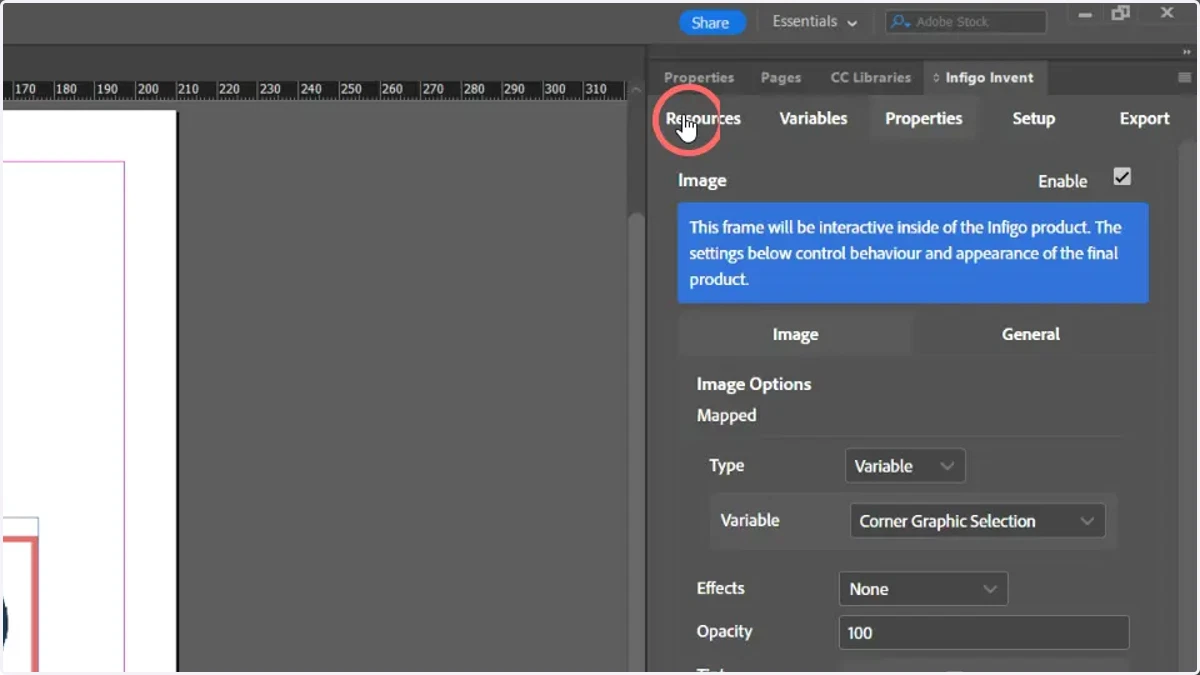Click the Share button
The height and width of the screenshot is (675, 1200).
pos(711,23)
